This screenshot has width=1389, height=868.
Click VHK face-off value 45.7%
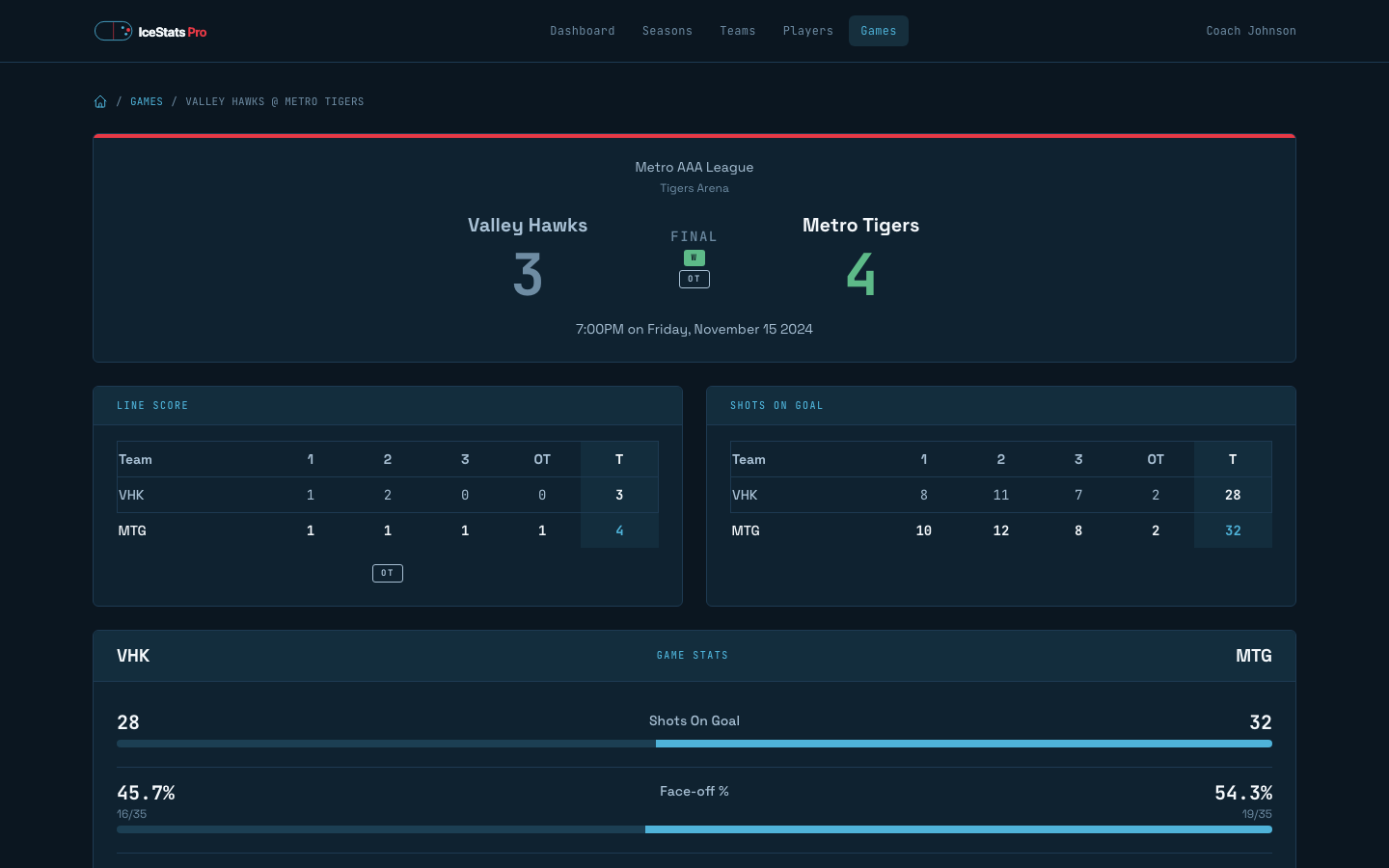[146, 793]
